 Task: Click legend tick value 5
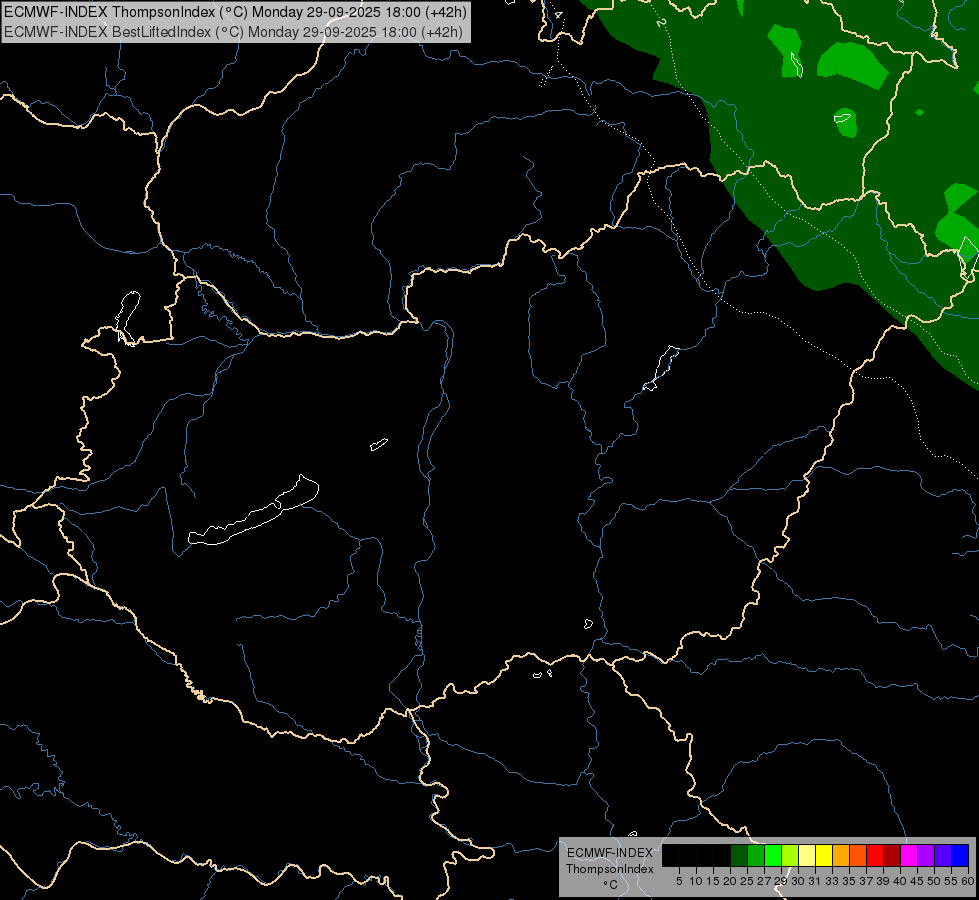pyautogui.click(x=679, y=881)
